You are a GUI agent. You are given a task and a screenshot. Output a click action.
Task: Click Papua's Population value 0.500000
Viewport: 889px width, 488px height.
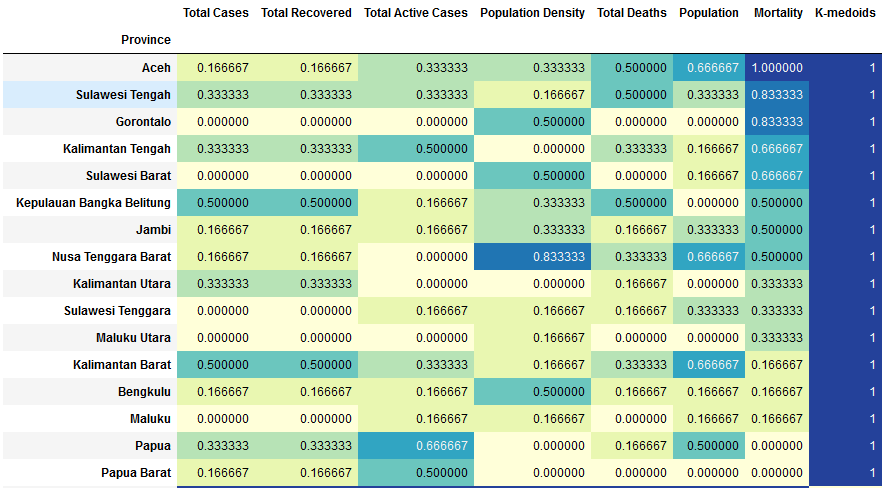[x=709, y=446]
